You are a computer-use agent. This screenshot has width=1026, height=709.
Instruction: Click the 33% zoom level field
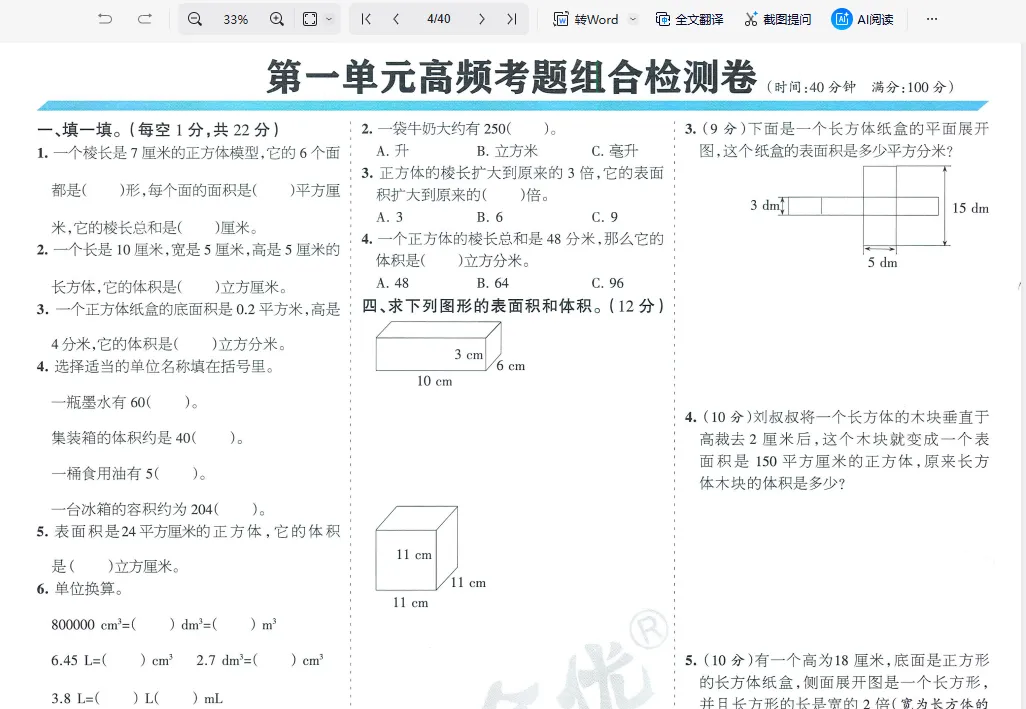[236, 20]
